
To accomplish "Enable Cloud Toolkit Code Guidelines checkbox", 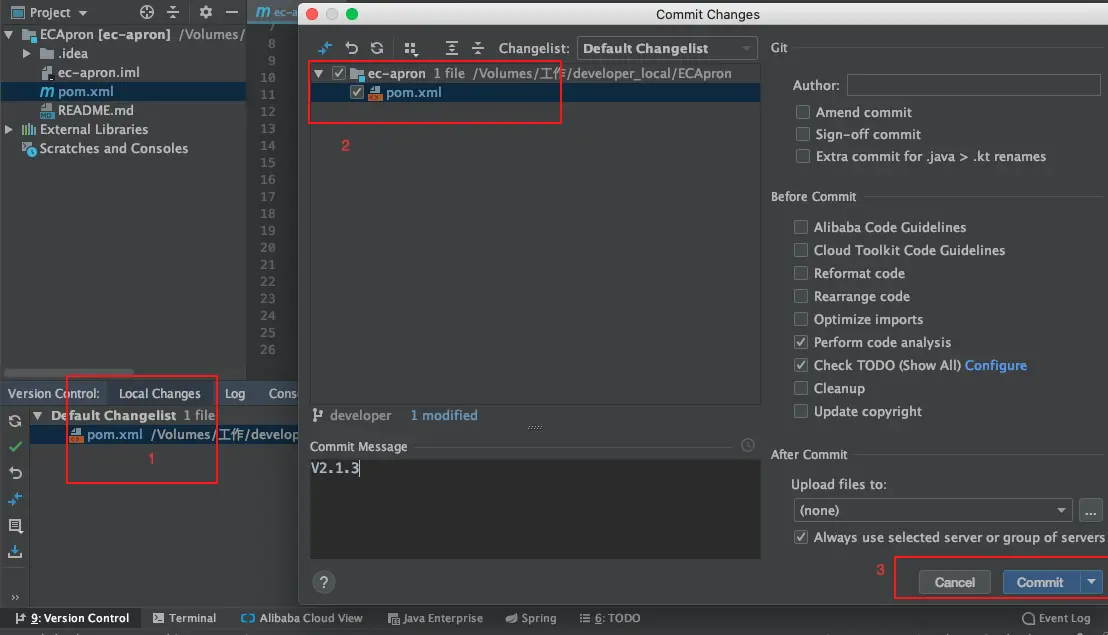I will 801,250.
